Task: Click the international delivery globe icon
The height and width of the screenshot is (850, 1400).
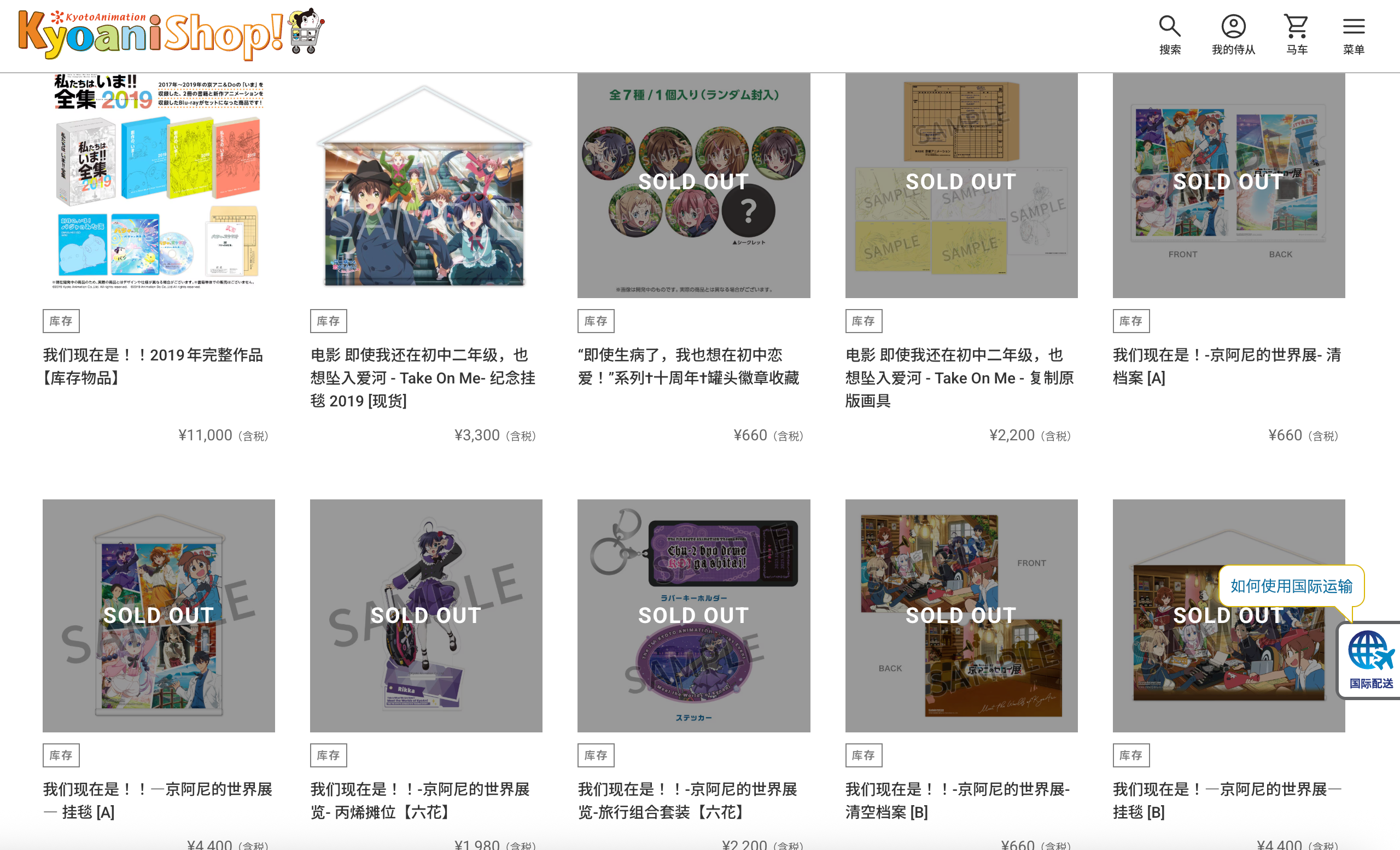Action: (x=1370, y=660)
